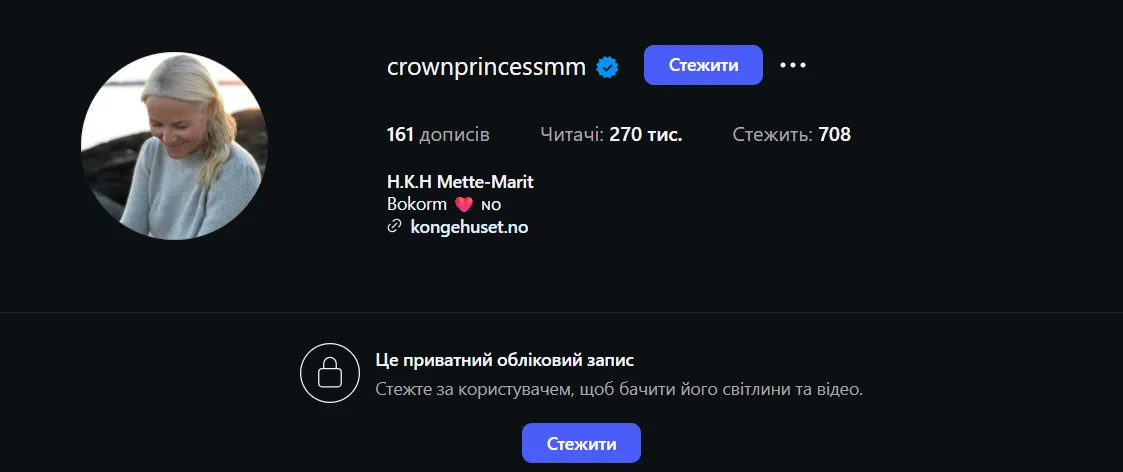This screenshot has height=472, width=1123.
Task: Click the pink heart emoji in bio
Action: tap(463, 205)
